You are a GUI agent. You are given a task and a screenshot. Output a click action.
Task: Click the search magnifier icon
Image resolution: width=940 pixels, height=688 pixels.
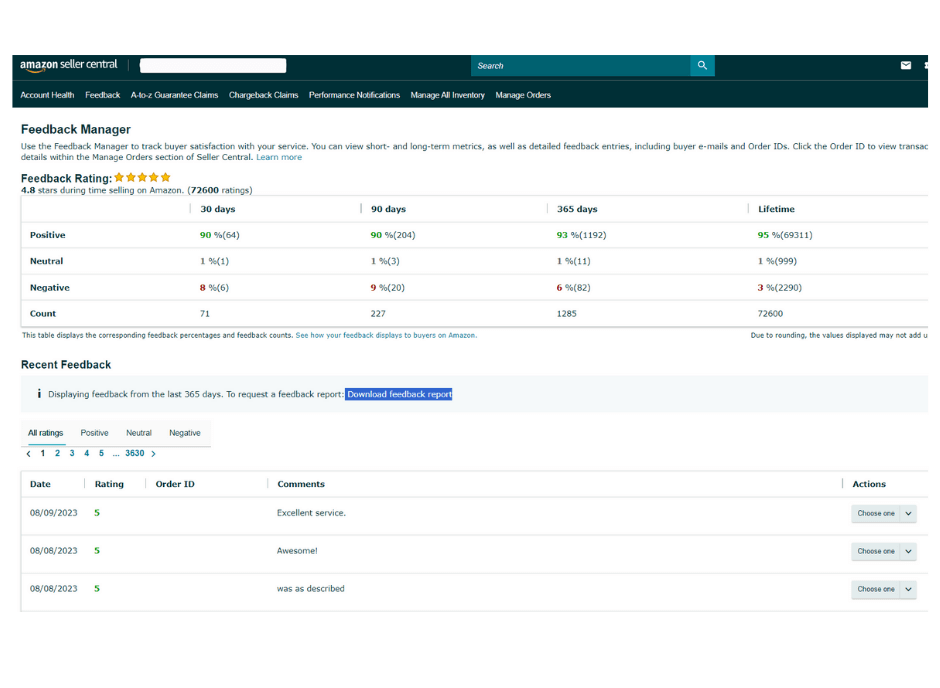pos(702,66)
